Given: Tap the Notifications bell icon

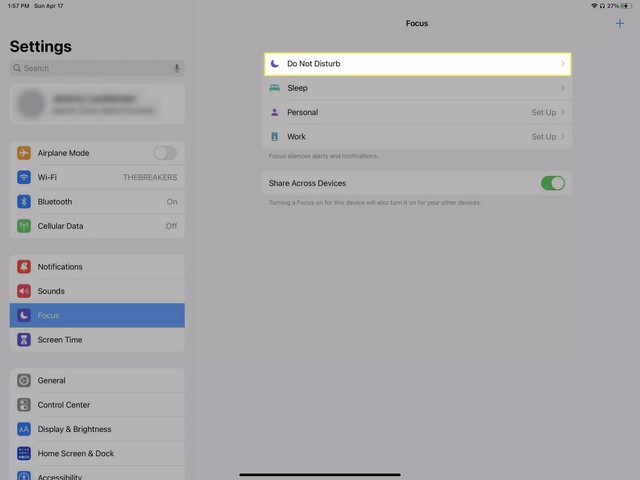Looking at the screenshot, I should click(24, 267).
